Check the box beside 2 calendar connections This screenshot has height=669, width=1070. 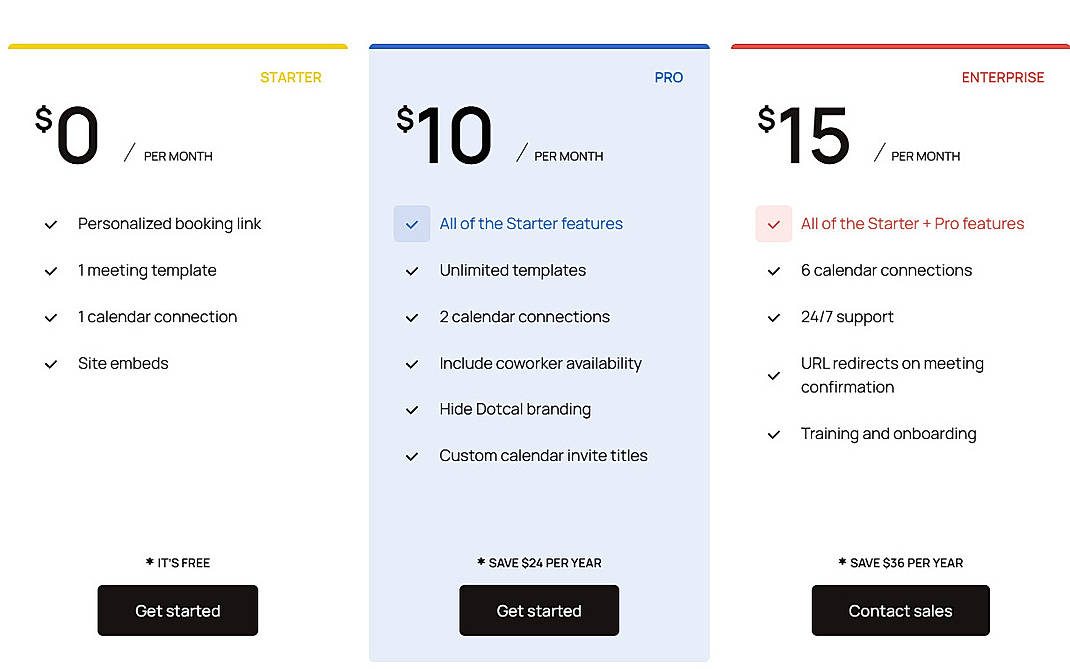[x=412, y=317]
